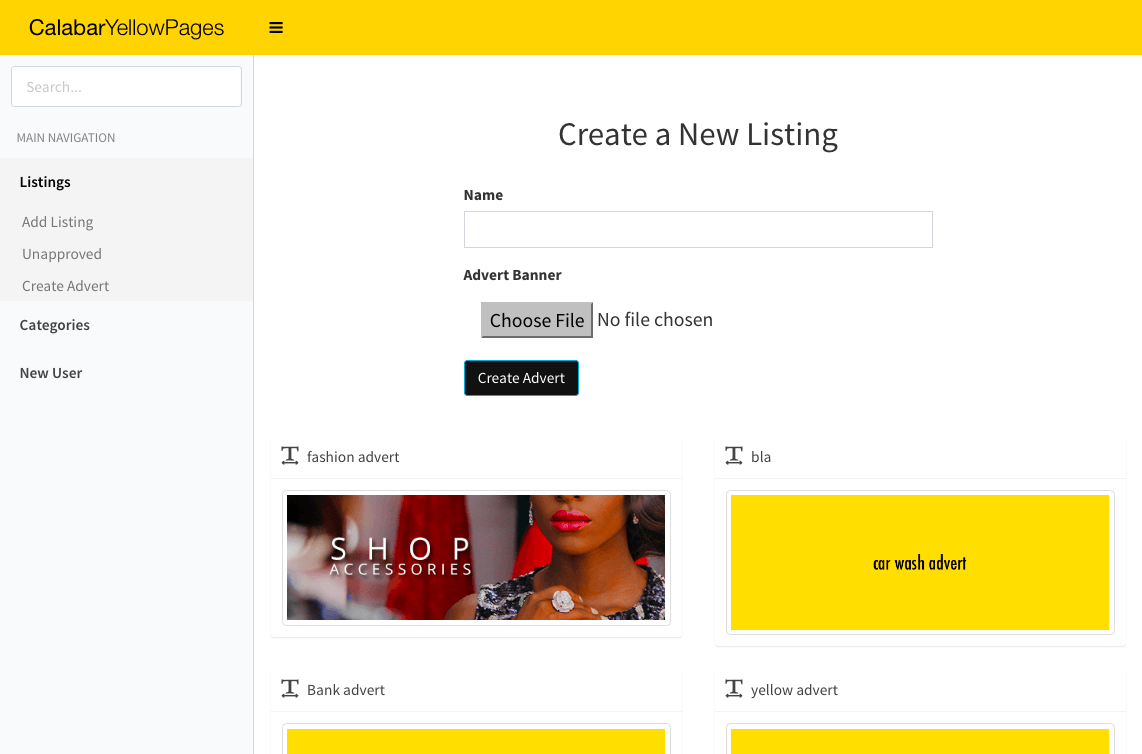
Task: Navigate to "New User"
Action: click(51, 372)
